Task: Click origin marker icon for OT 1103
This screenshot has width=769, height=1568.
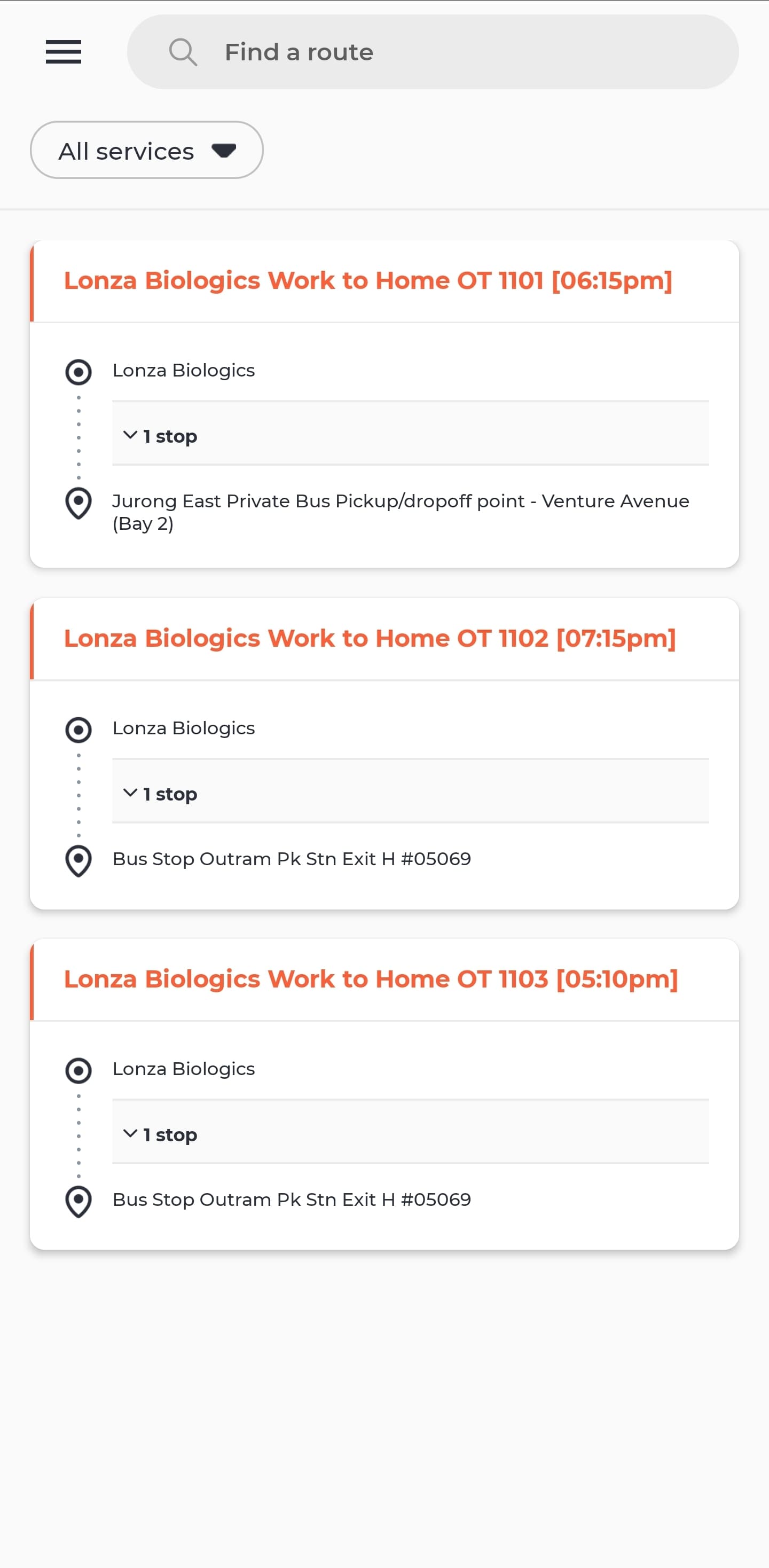Action: [79, 1071]
